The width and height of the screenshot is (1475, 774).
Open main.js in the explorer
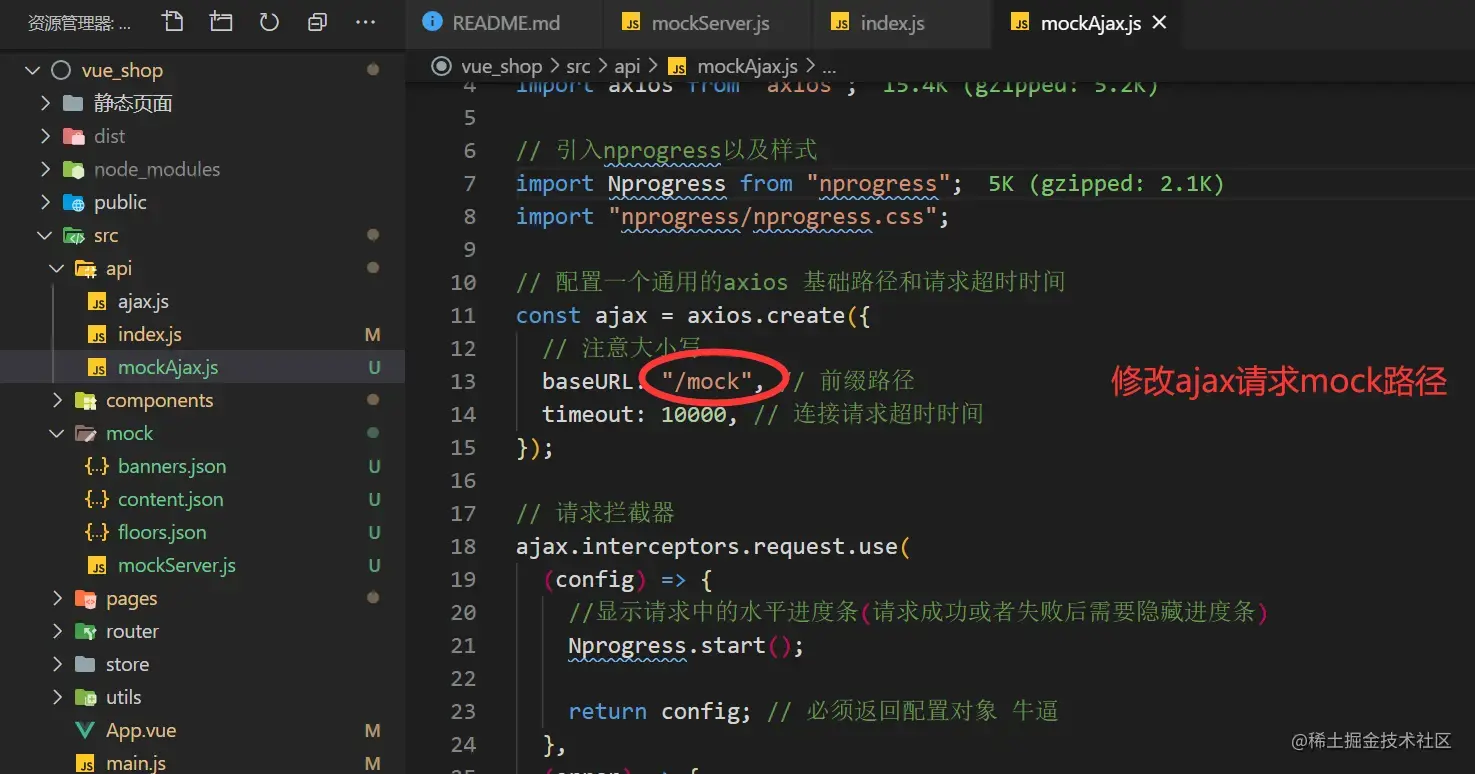coord(136,763)
